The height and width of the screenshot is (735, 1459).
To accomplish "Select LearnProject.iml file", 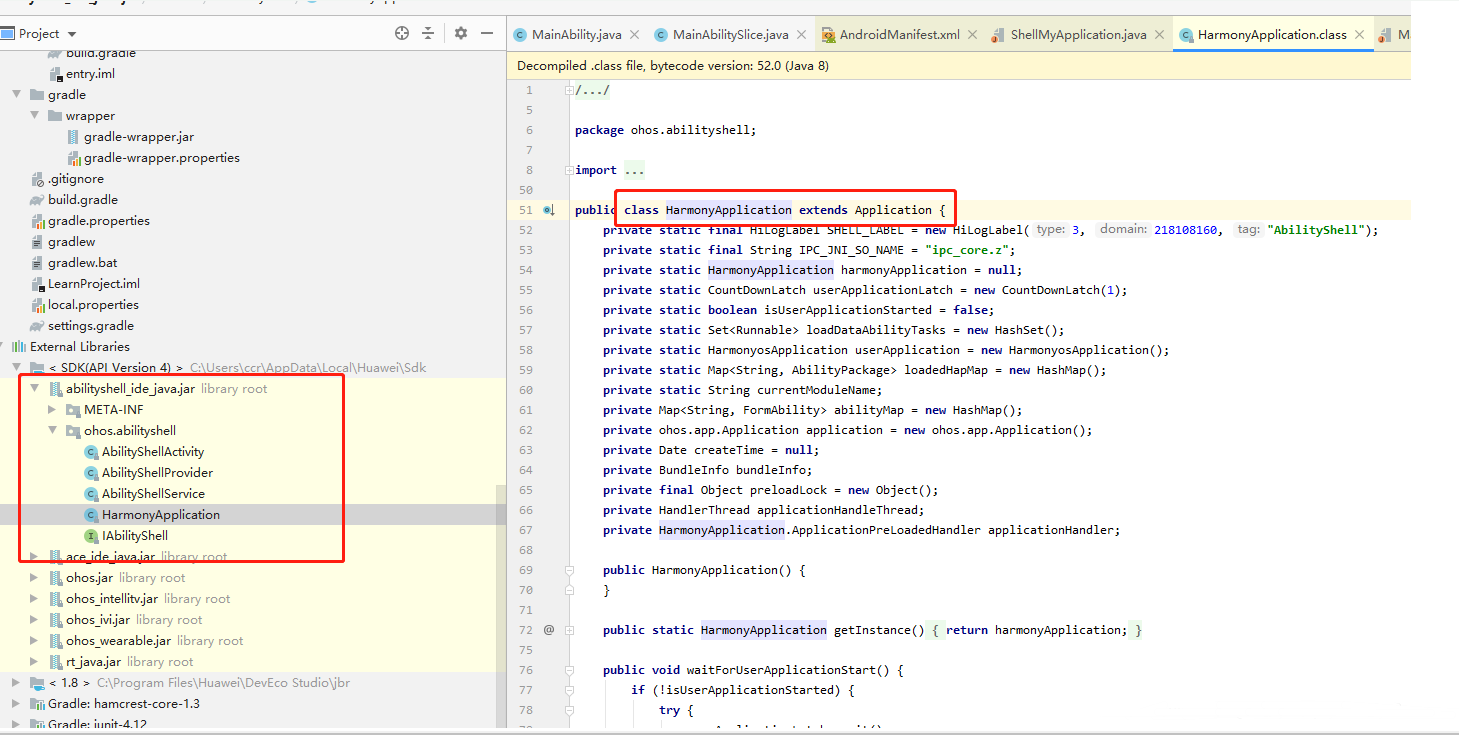I will click(94, 284).
